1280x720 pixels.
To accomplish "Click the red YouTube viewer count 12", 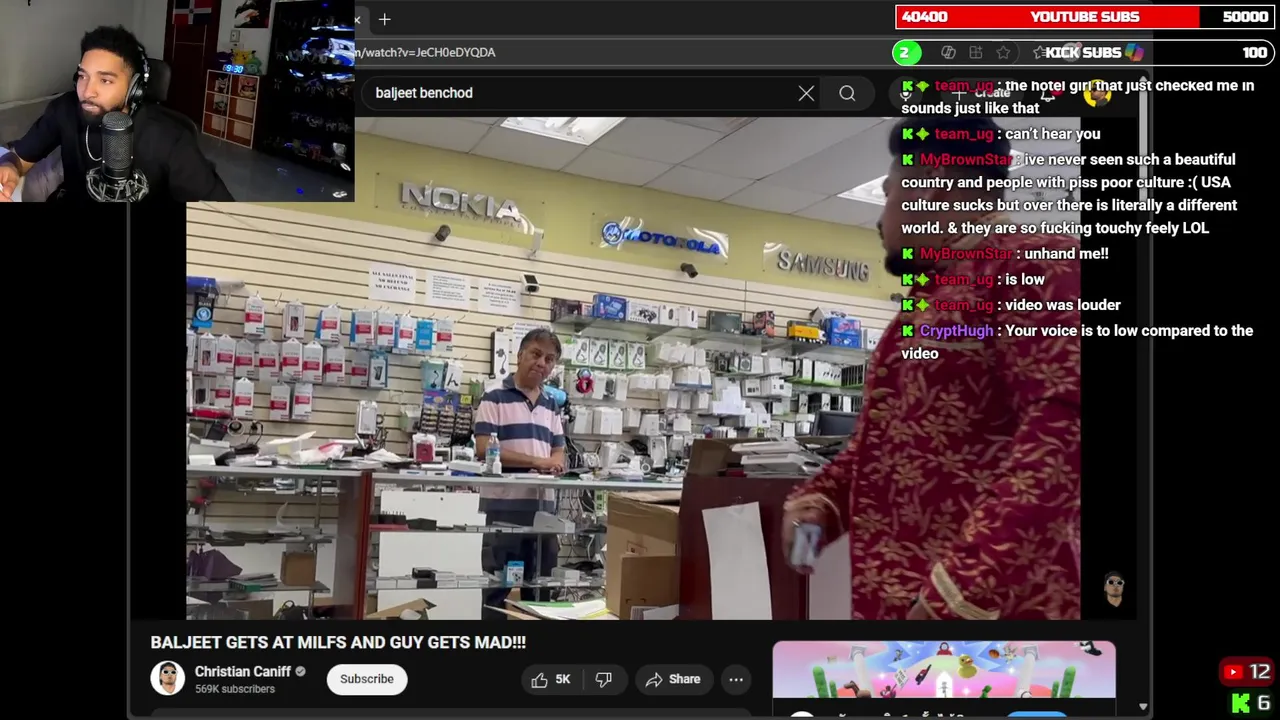I will coord(1247,672).
